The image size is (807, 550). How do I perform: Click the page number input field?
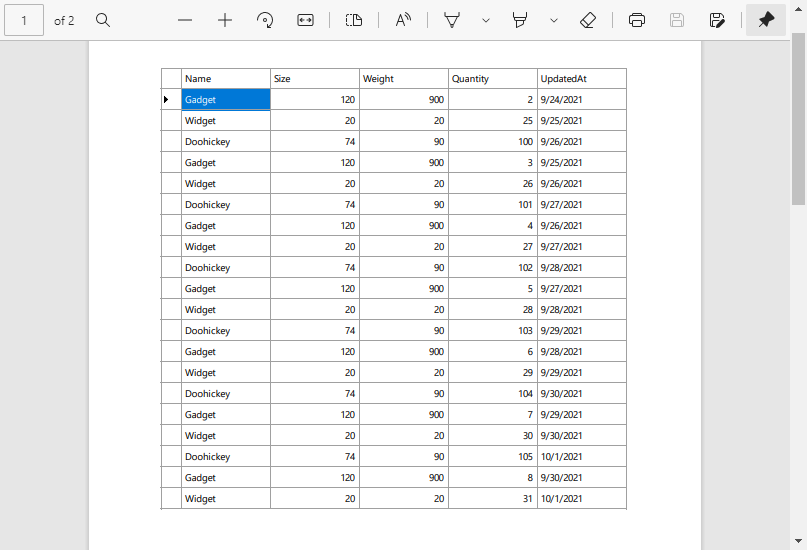(24, 20)
